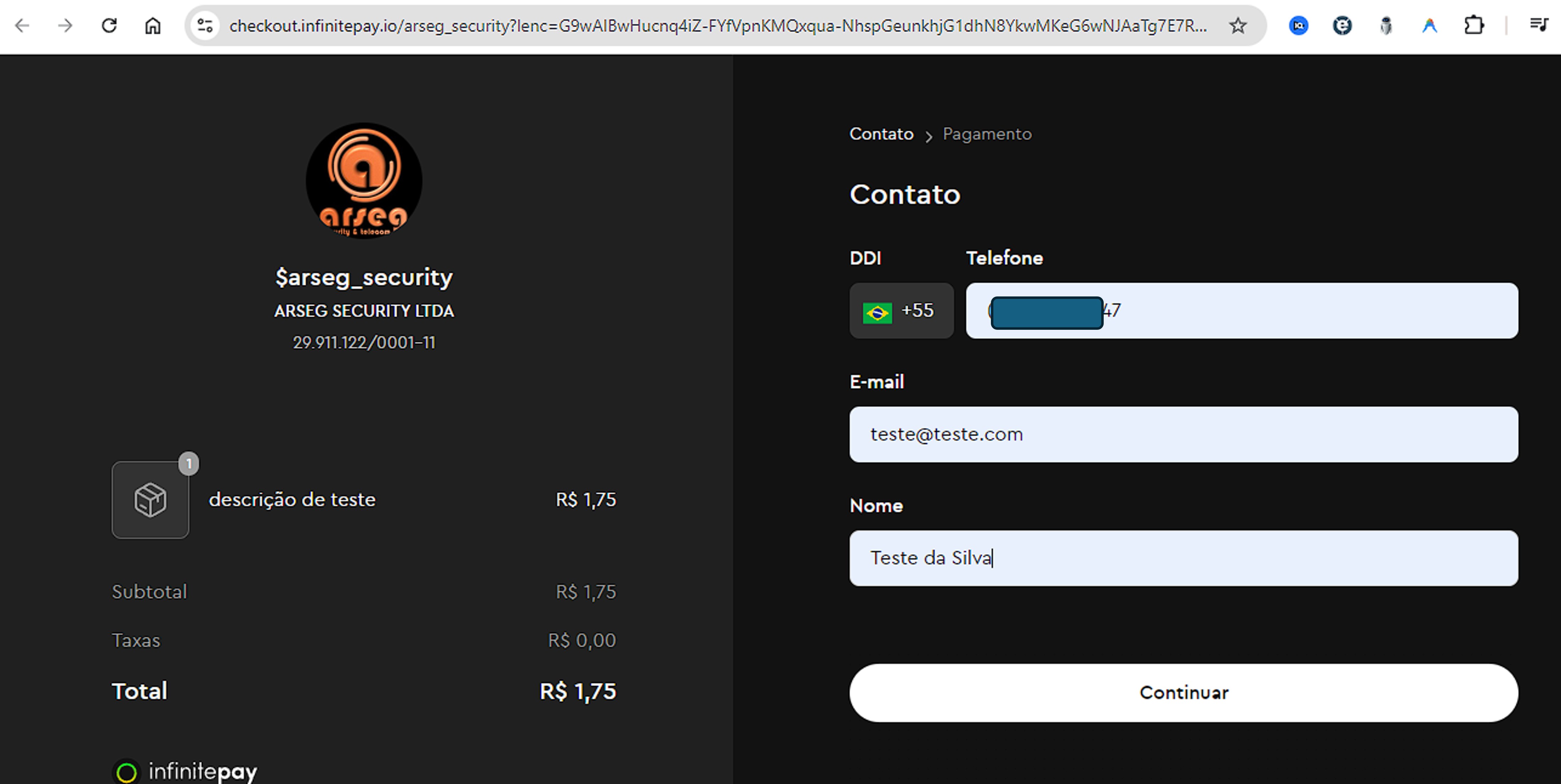The width and height of the screenshot is (1561, 784).
Task: Click the browser forward arrow
Action: [65, 26]
